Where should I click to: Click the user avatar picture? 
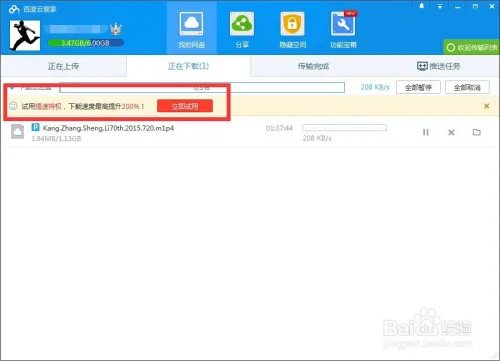click(x=25, y=36)
